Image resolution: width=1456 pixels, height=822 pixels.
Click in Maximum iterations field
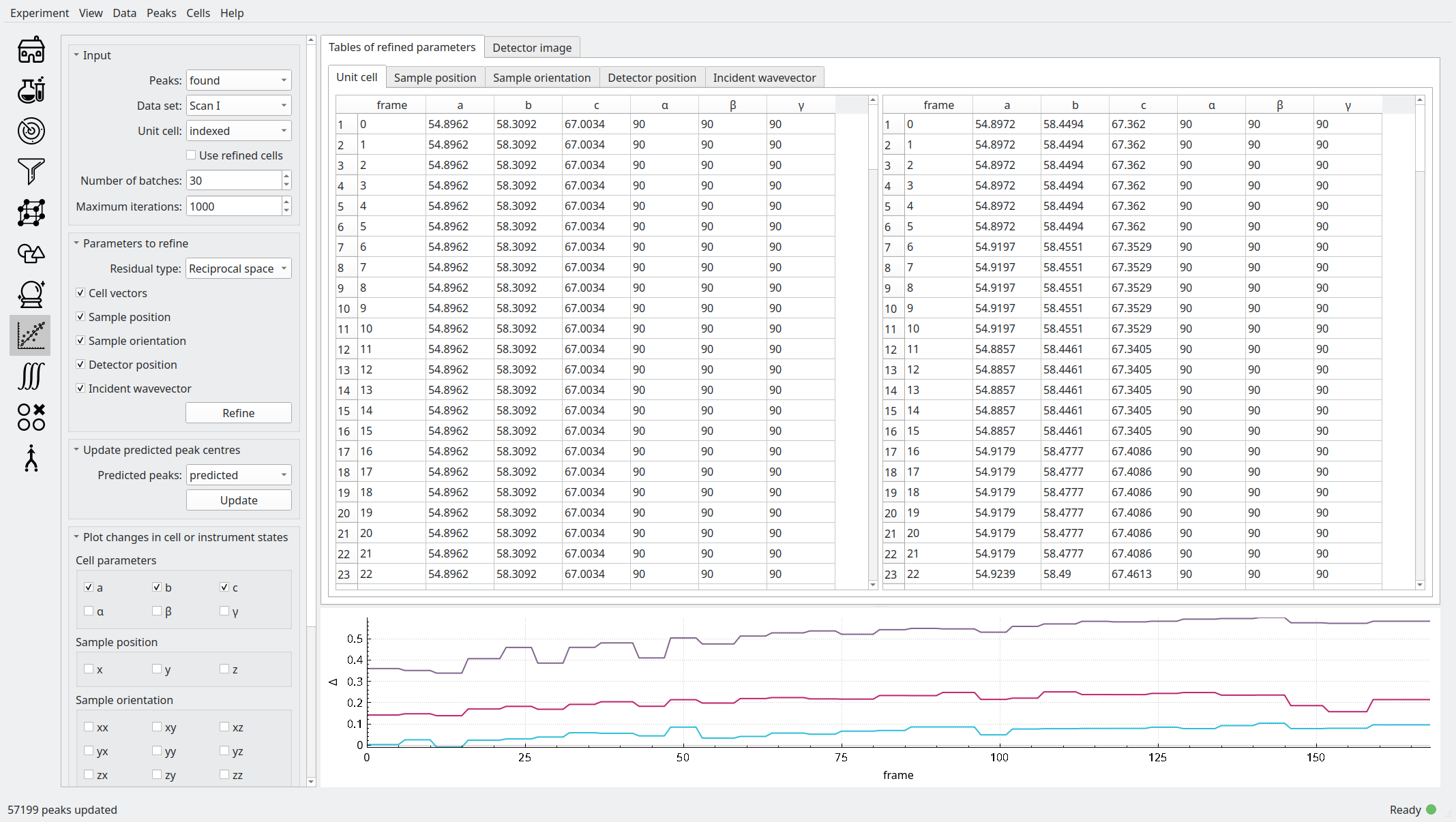point(233,207)
